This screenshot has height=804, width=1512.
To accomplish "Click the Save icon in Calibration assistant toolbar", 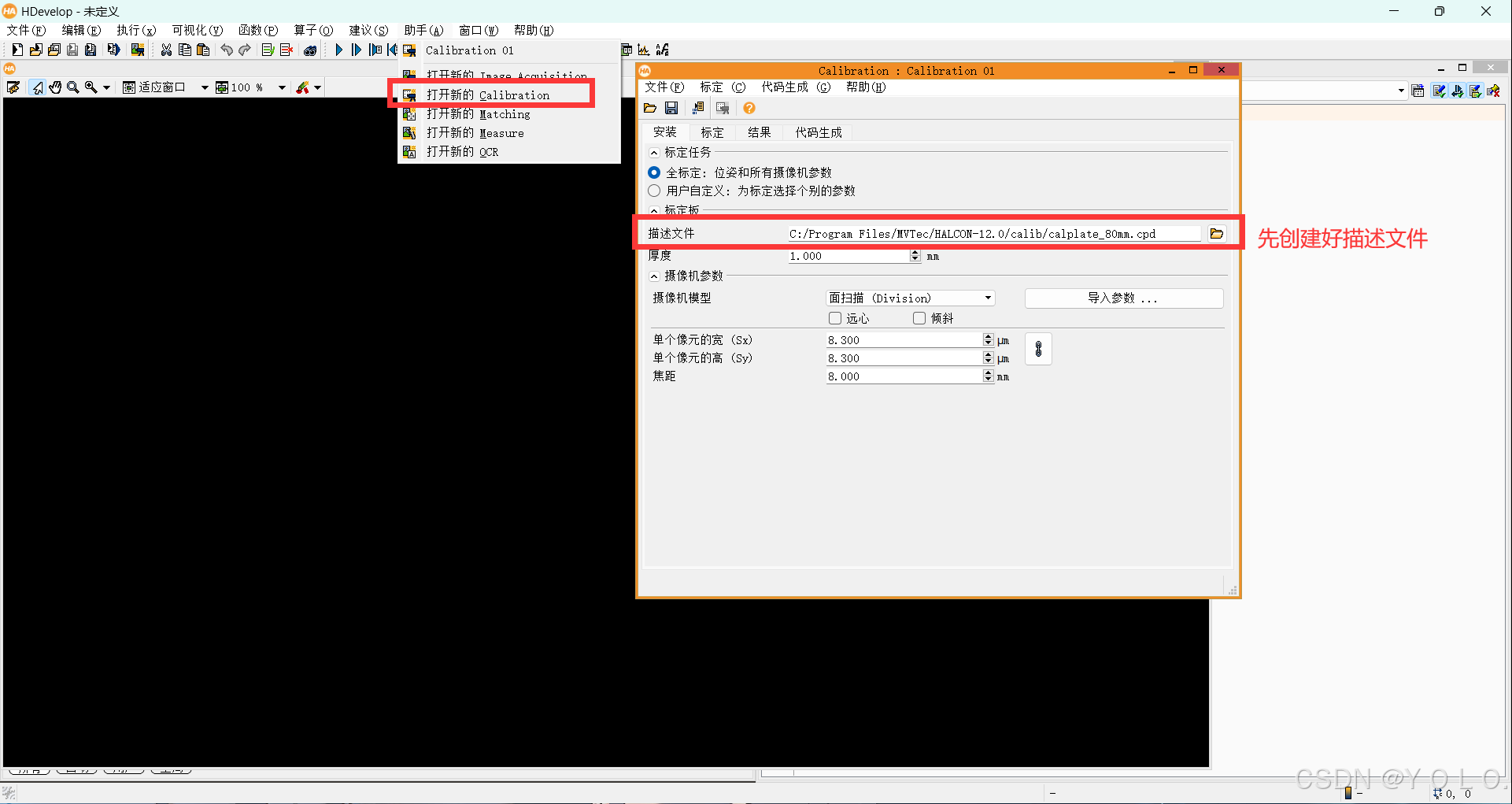I will pos(671,108).
